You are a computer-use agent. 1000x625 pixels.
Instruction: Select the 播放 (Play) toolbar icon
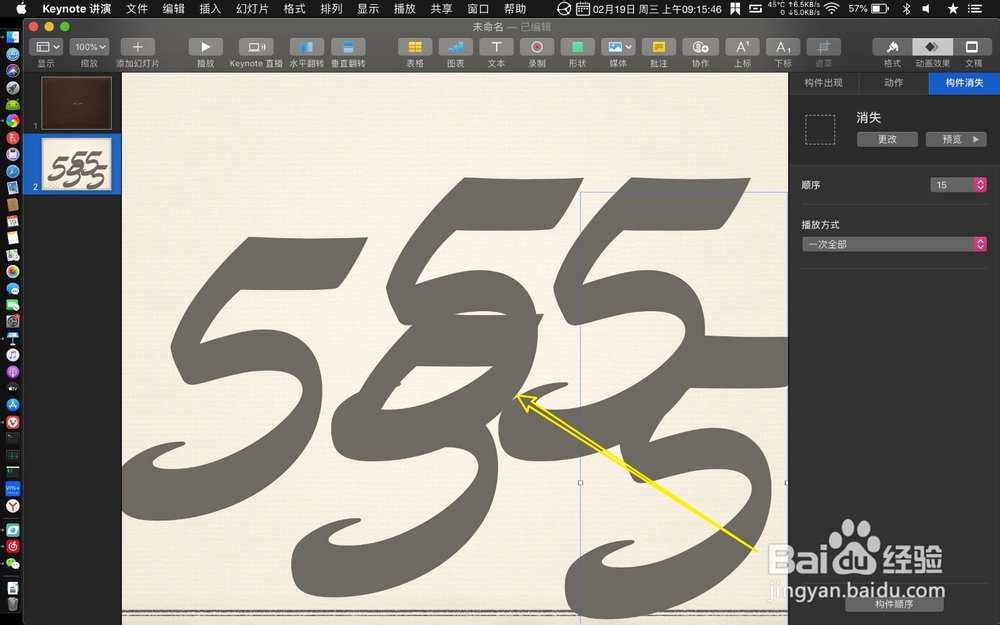tap(205, 47)
